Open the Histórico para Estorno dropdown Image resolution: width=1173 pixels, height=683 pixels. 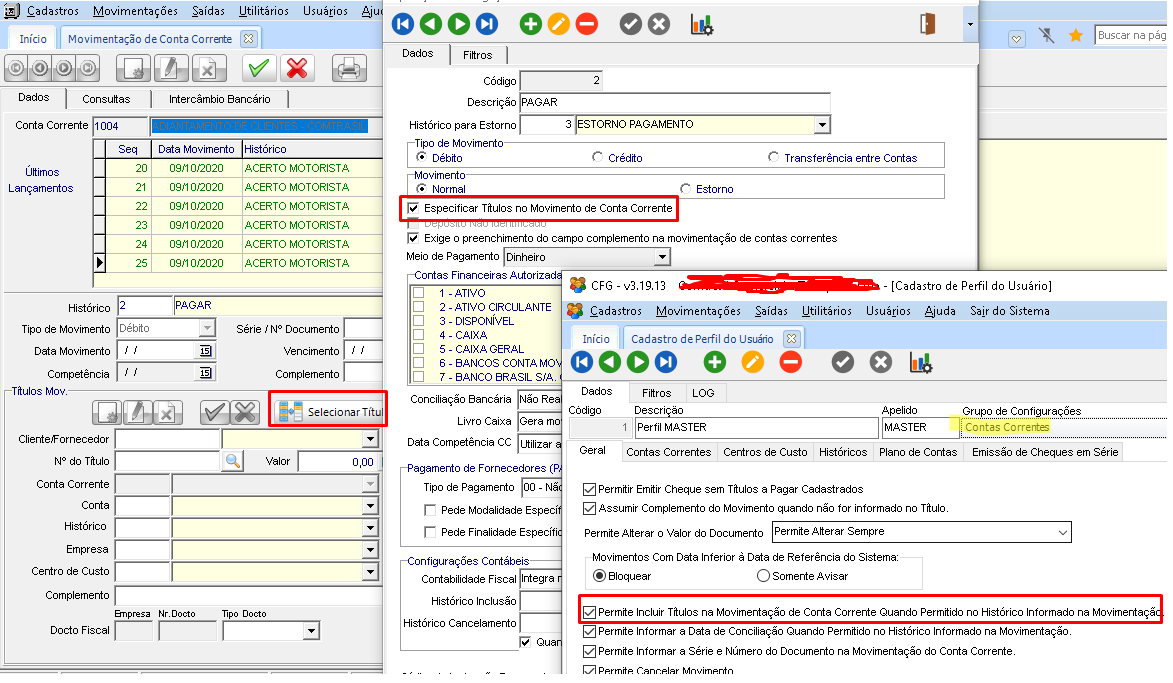(821, 125)
